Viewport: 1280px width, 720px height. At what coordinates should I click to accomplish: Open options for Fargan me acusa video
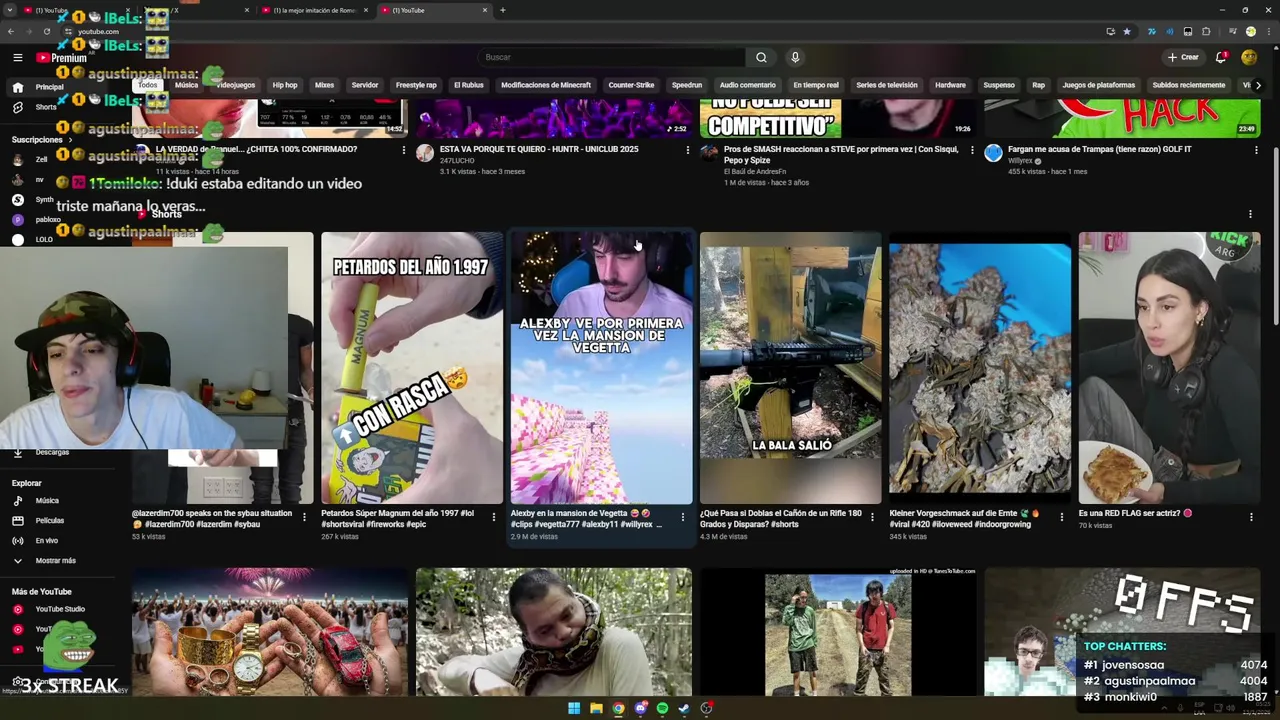click(x=1256, y=150)
